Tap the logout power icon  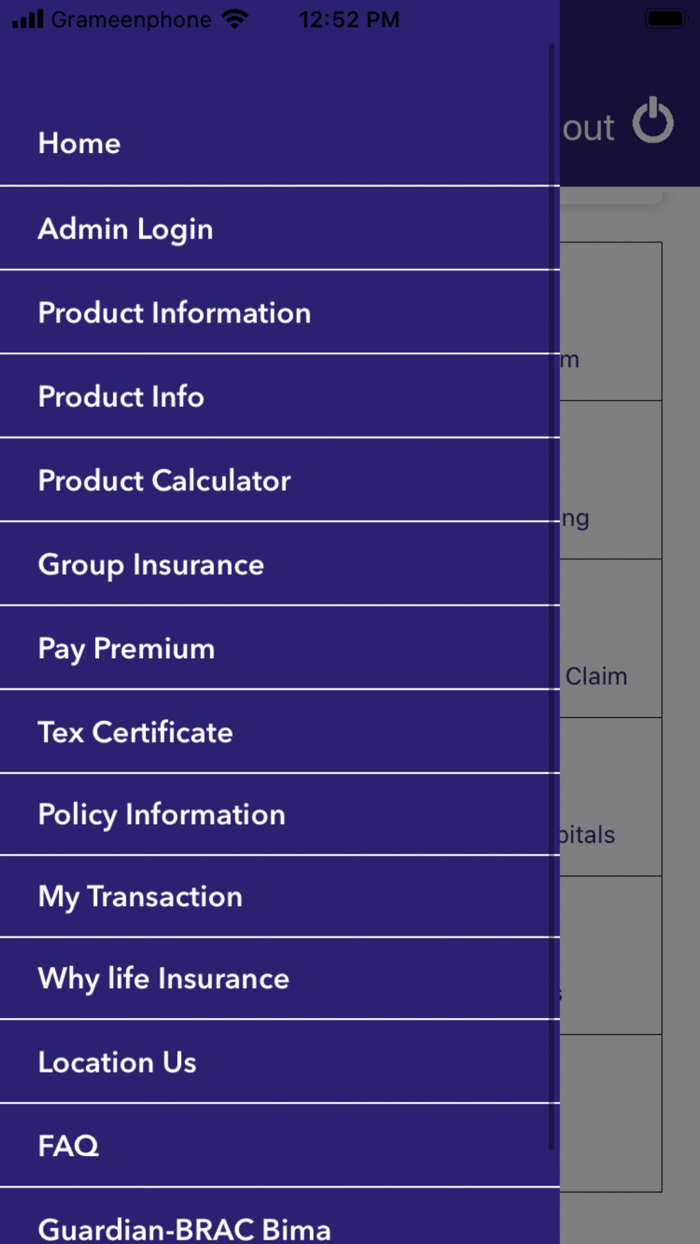click(x=653, y=121)
